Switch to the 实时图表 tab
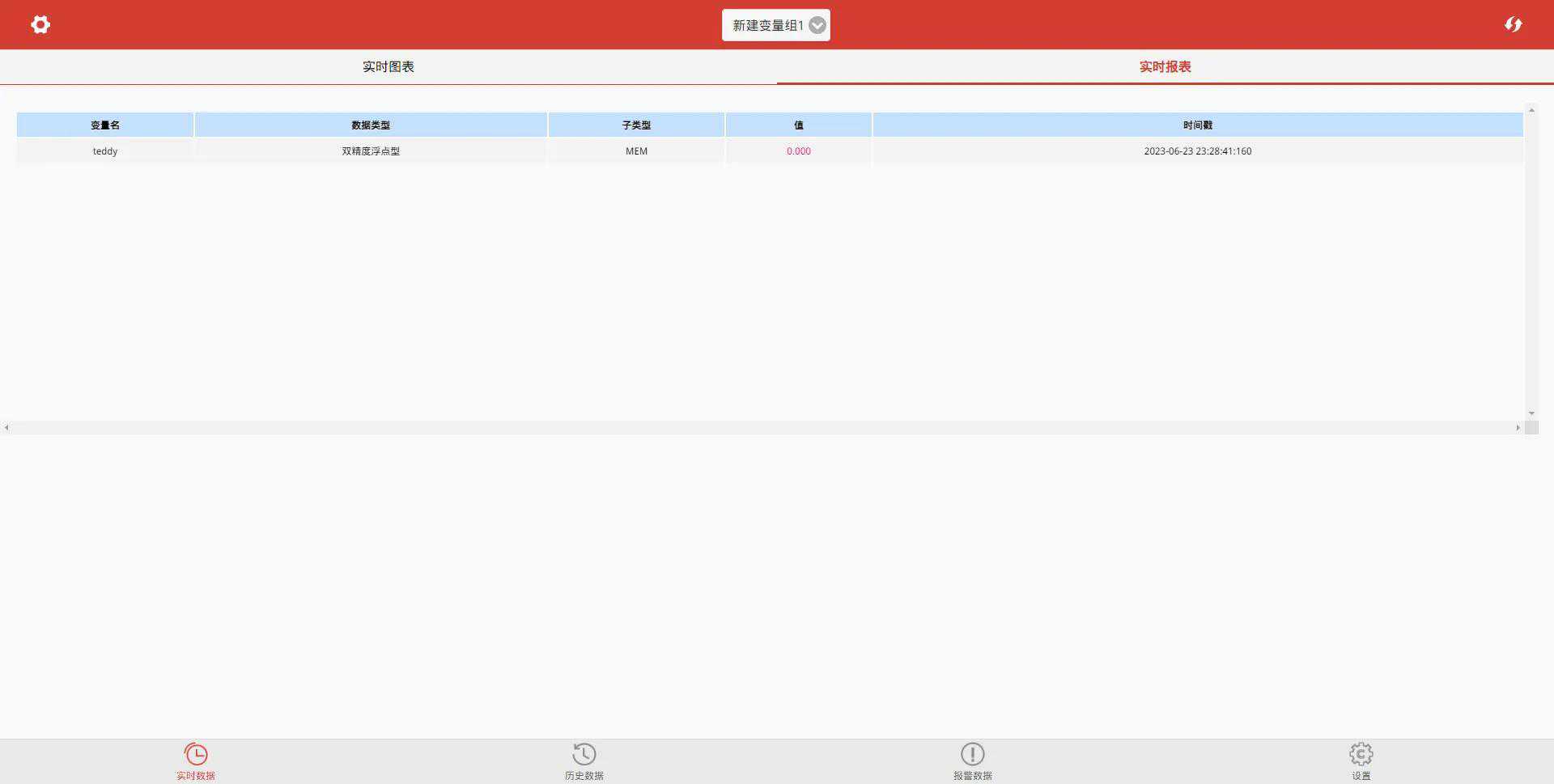Viewport: 1554px width, 784px height. coord(388,67)
